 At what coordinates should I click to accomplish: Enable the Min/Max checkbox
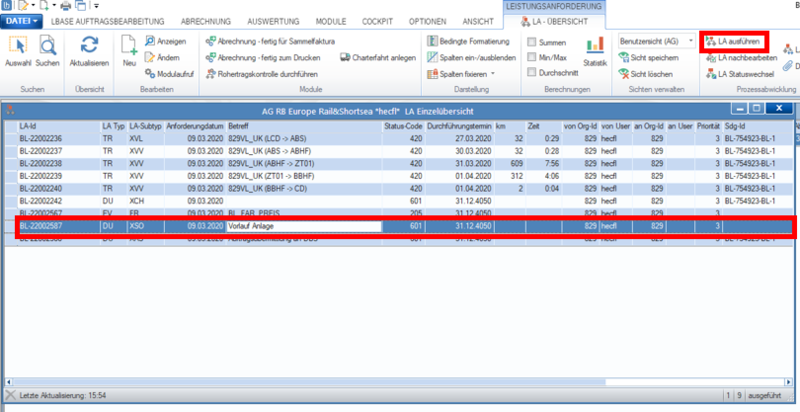coord(532,58)
